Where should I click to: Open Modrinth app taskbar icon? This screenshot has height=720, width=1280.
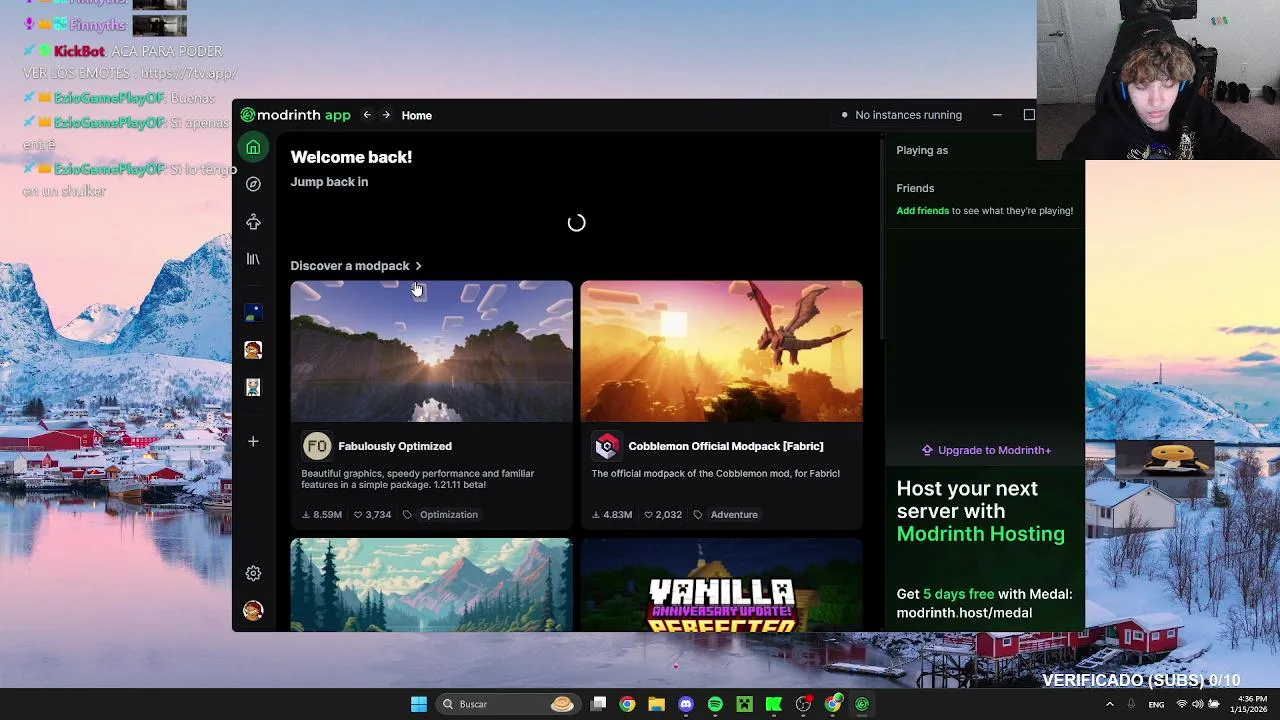click(x=862, y=704)
